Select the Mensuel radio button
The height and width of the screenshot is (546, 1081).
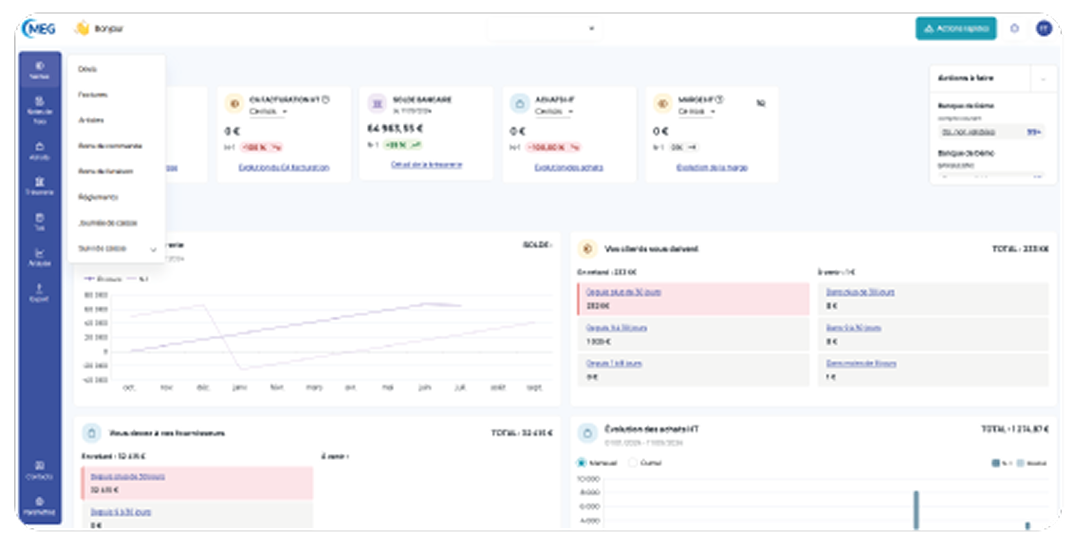point(582,463)
